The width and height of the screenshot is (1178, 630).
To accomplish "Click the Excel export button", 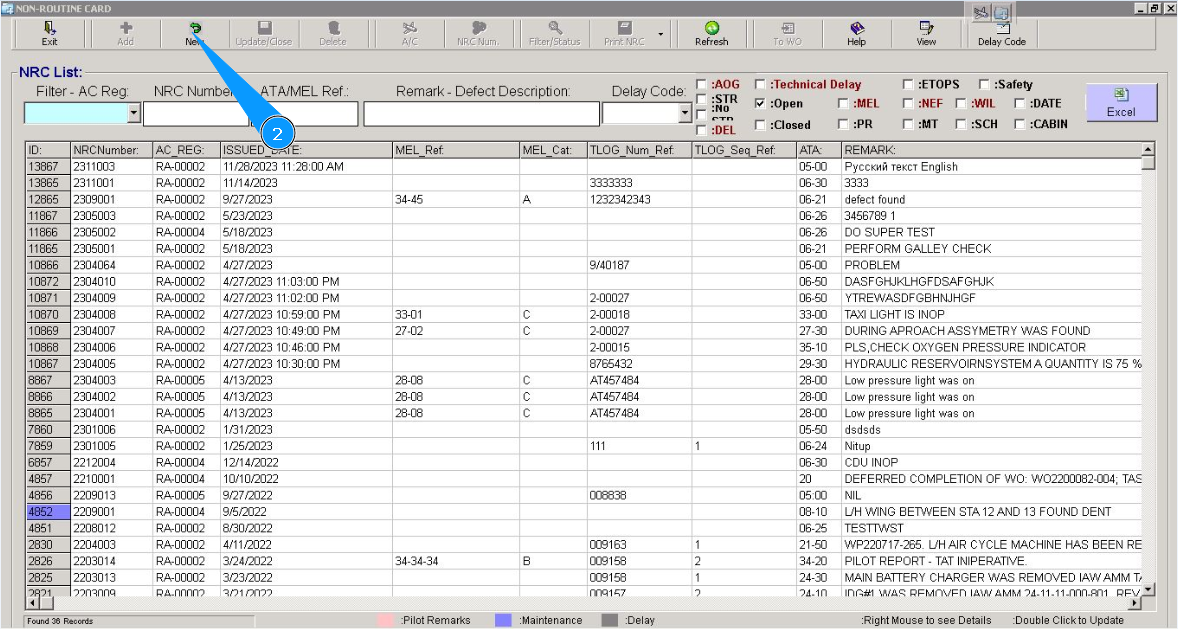I will coord(1121,102).
